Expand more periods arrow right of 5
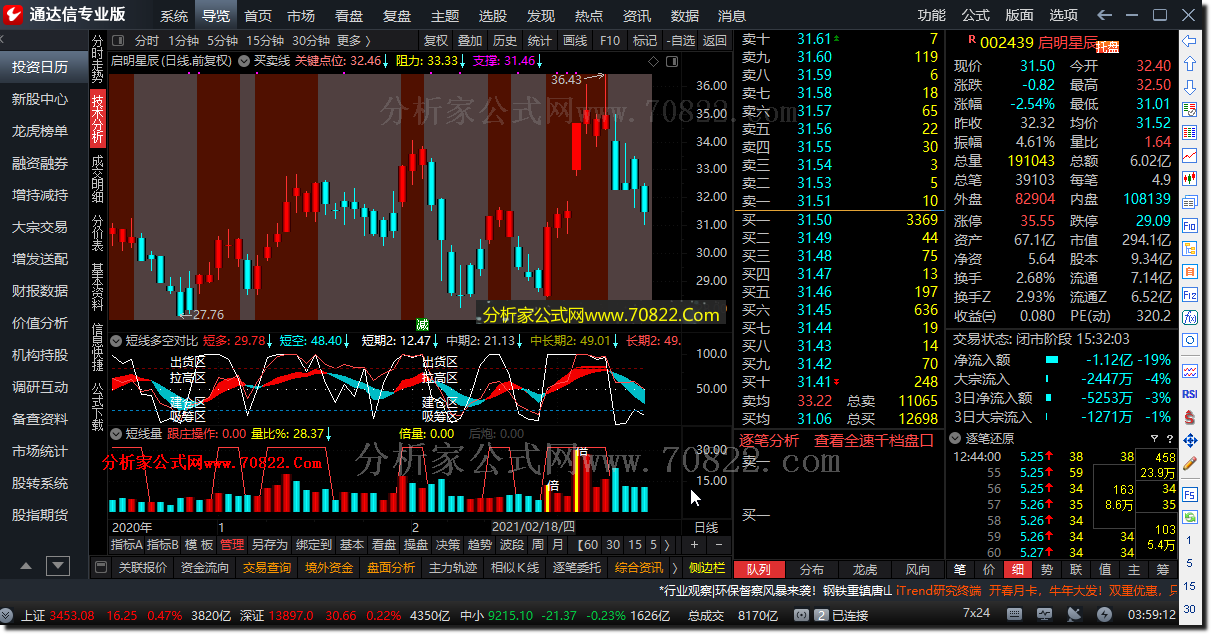Viewport: 1212px width, 634px height. 668,545
